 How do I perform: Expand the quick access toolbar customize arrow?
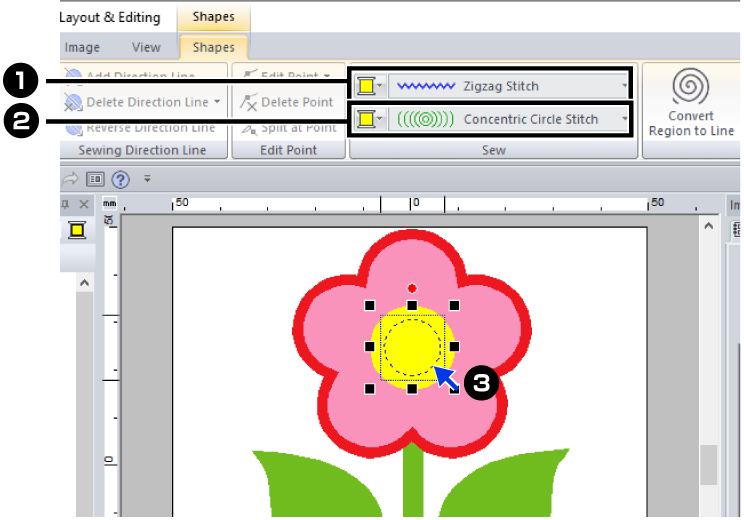[x=148, y=180]
